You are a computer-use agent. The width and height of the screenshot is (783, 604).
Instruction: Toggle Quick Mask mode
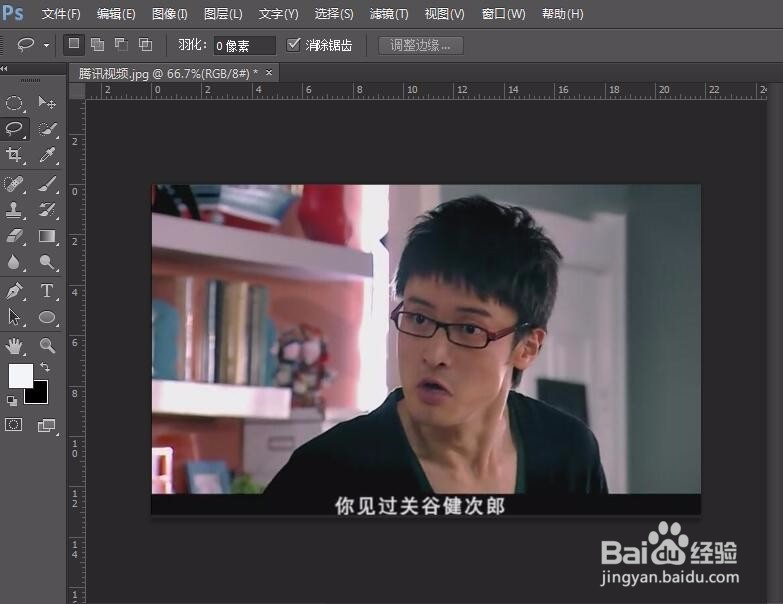[x=13, y=425]
